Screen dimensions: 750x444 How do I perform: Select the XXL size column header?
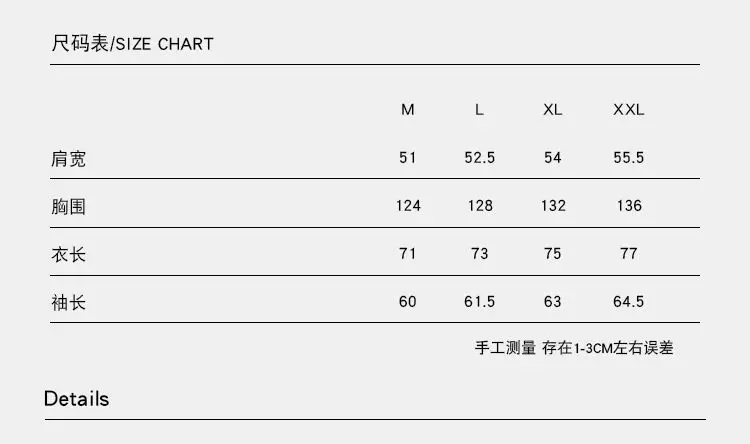pyautogui.click(x=629, y=110)
